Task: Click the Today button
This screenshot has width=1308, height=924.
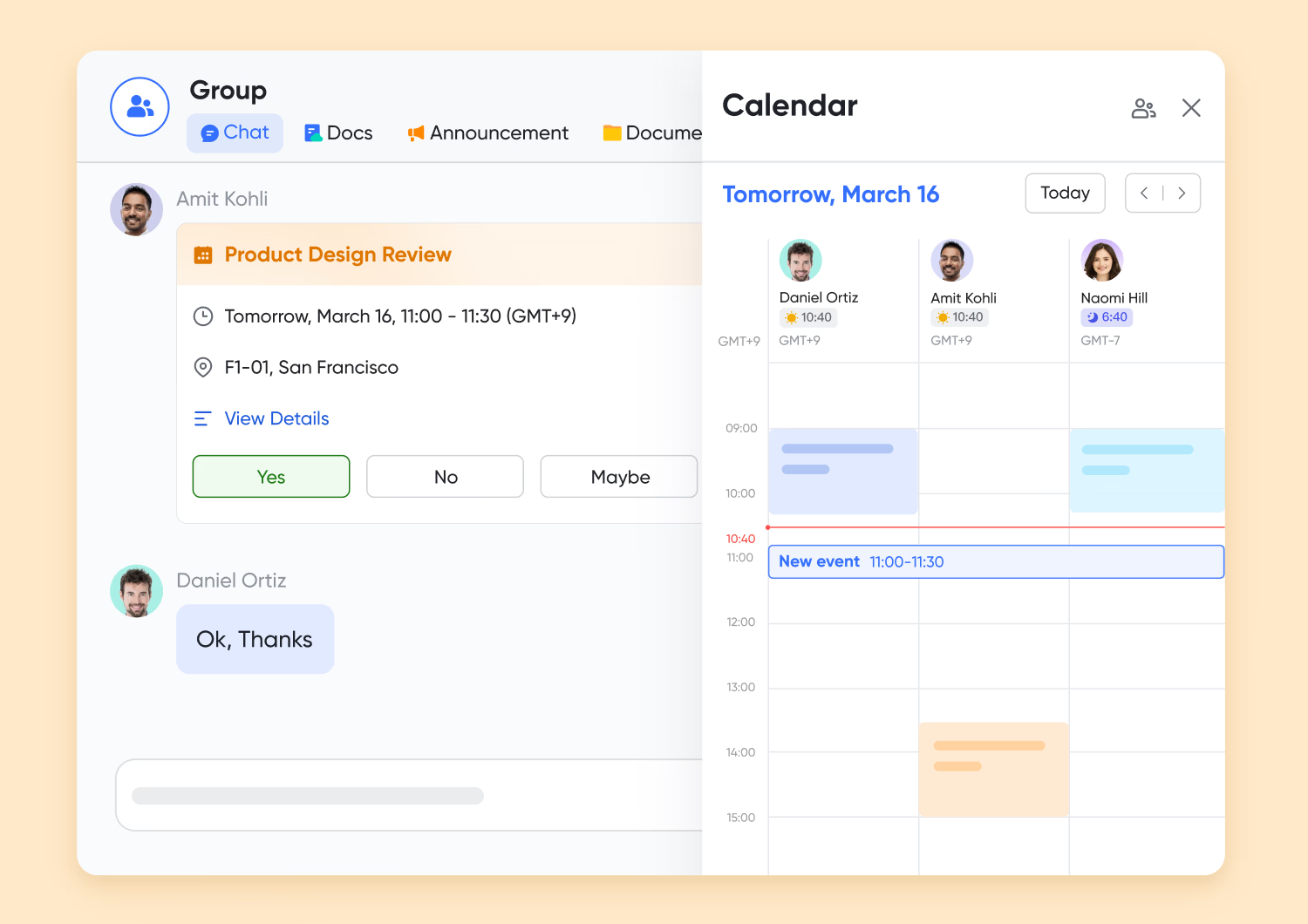Action: click(x=1065, y=194)
